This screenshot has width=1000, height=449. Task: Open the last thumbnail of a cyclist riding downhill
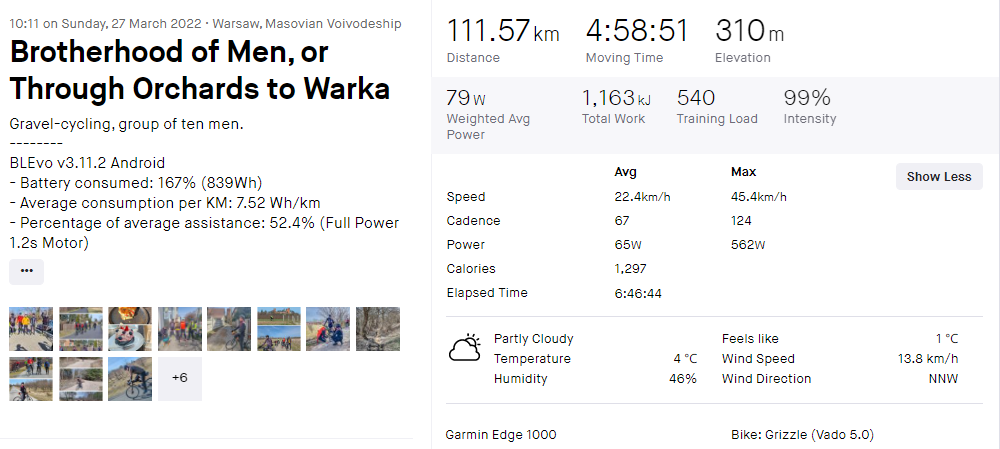pos(130,379)
